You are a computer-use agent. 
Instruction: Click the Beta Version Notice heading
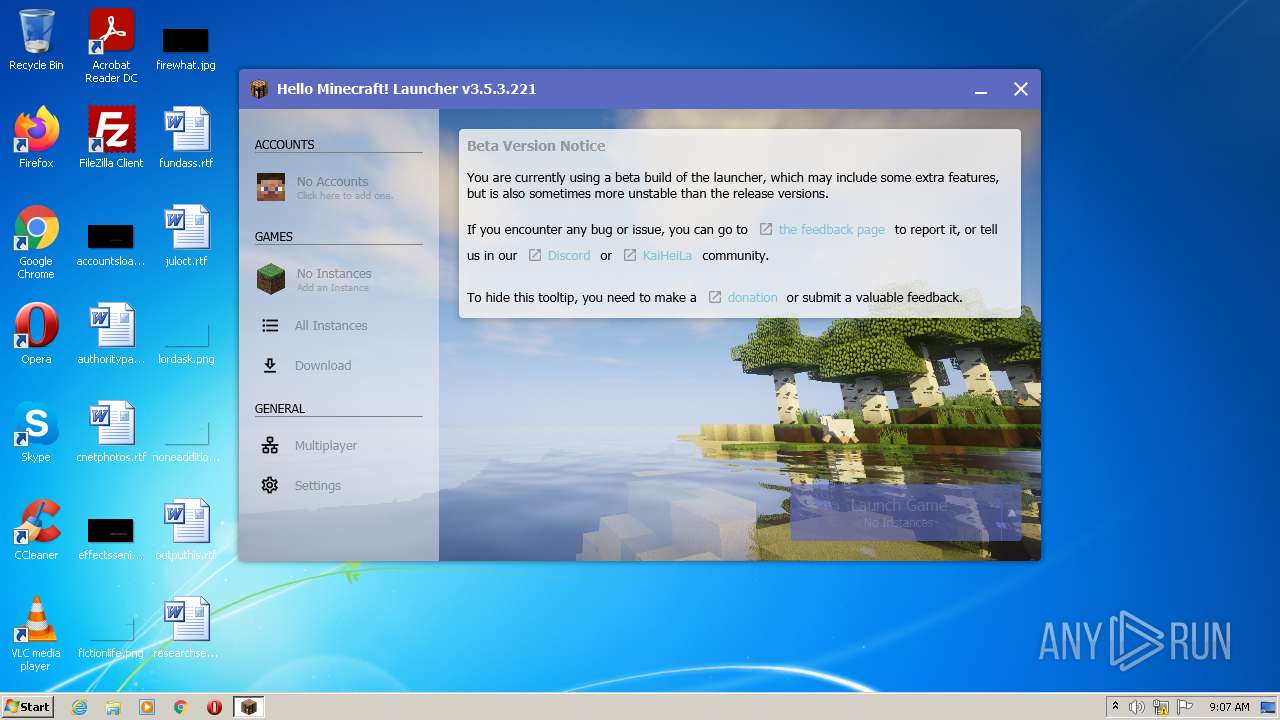[536, 146]
